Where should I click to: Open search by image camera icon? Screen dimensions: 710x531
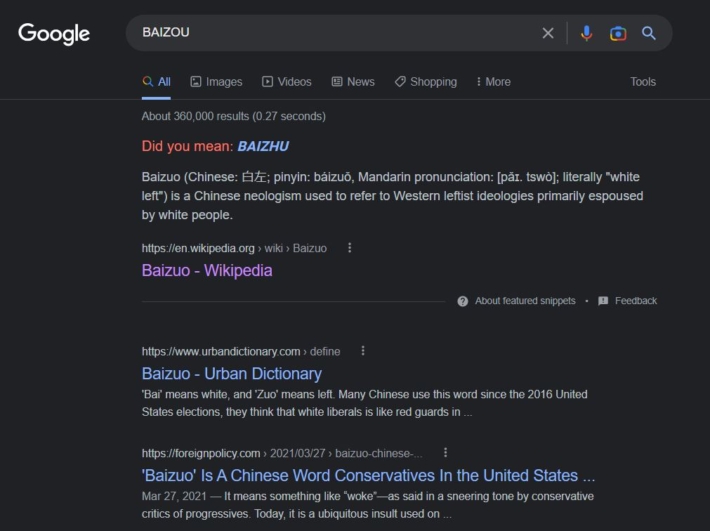pos(618,33)
